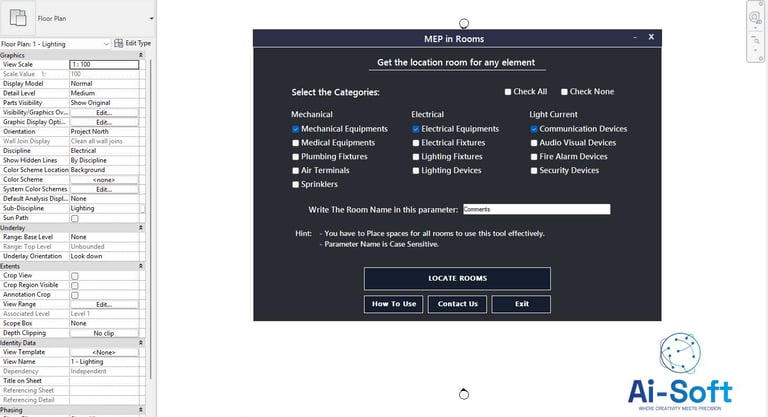
Task: Click the Color Scheme <none> button
Action: point(104,180)
